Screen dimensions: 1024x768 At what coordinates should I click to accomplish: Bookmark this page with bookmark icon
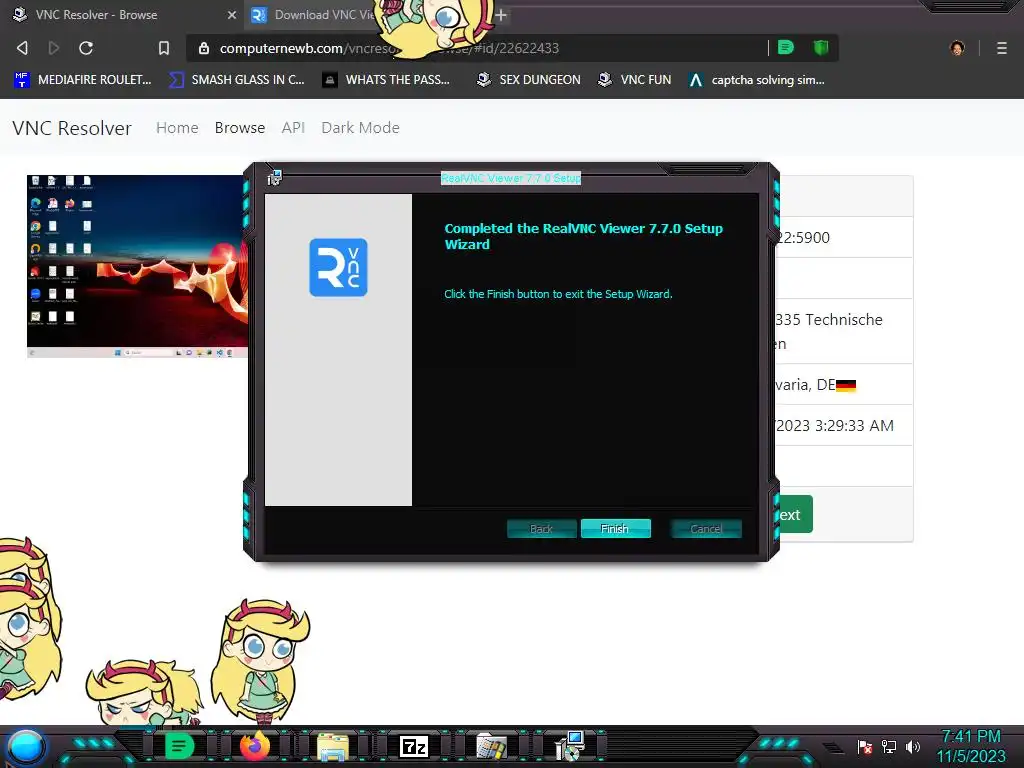point(164,48)
